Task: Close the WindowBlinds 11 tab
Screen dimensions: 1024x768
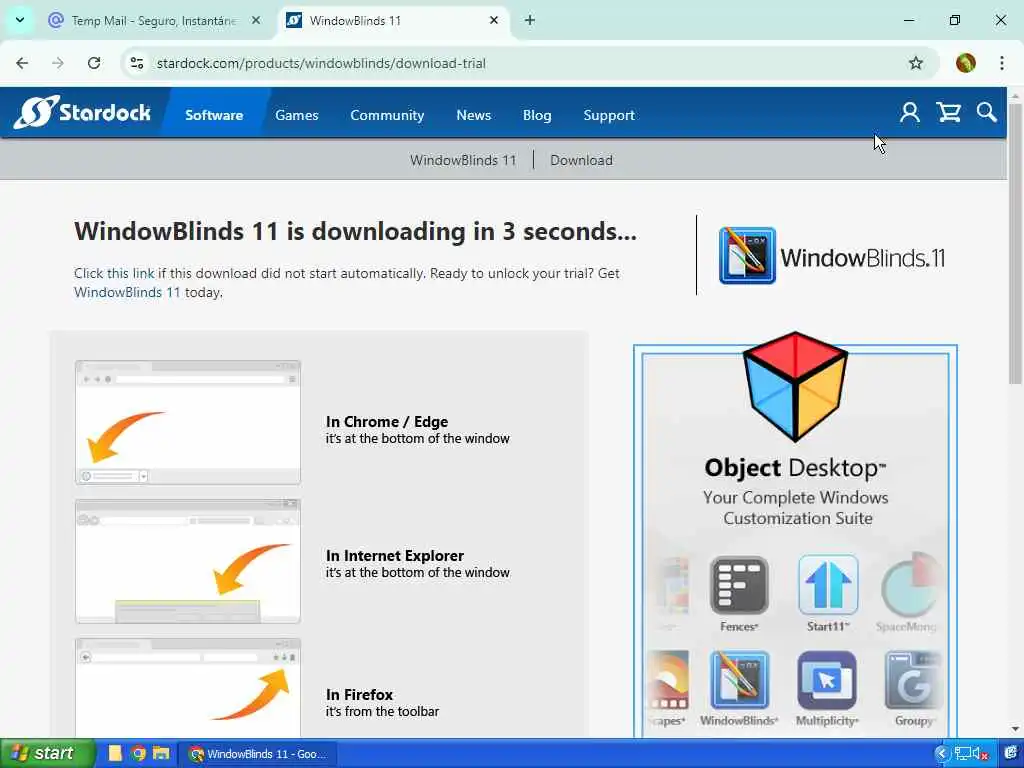Action: click(494, 21)
